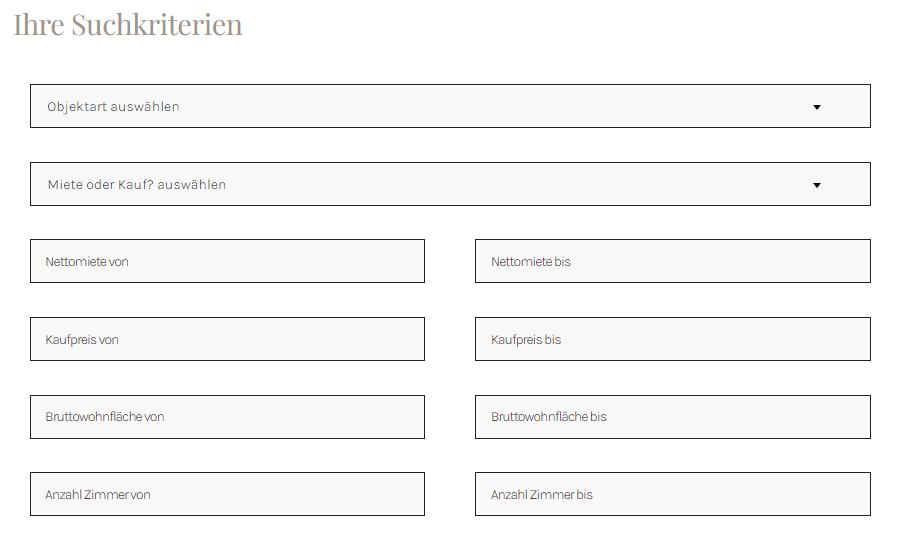Focus the Bruttowohnfläche bis input

672,417
